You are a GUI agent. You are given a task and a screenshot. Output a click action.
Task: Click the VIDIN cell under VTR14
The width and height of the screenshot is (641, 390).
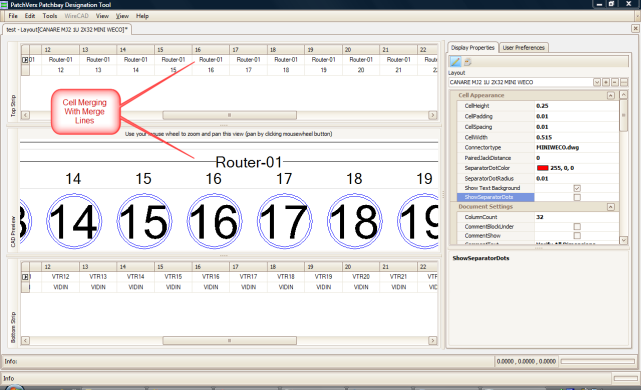pos(136,287)
